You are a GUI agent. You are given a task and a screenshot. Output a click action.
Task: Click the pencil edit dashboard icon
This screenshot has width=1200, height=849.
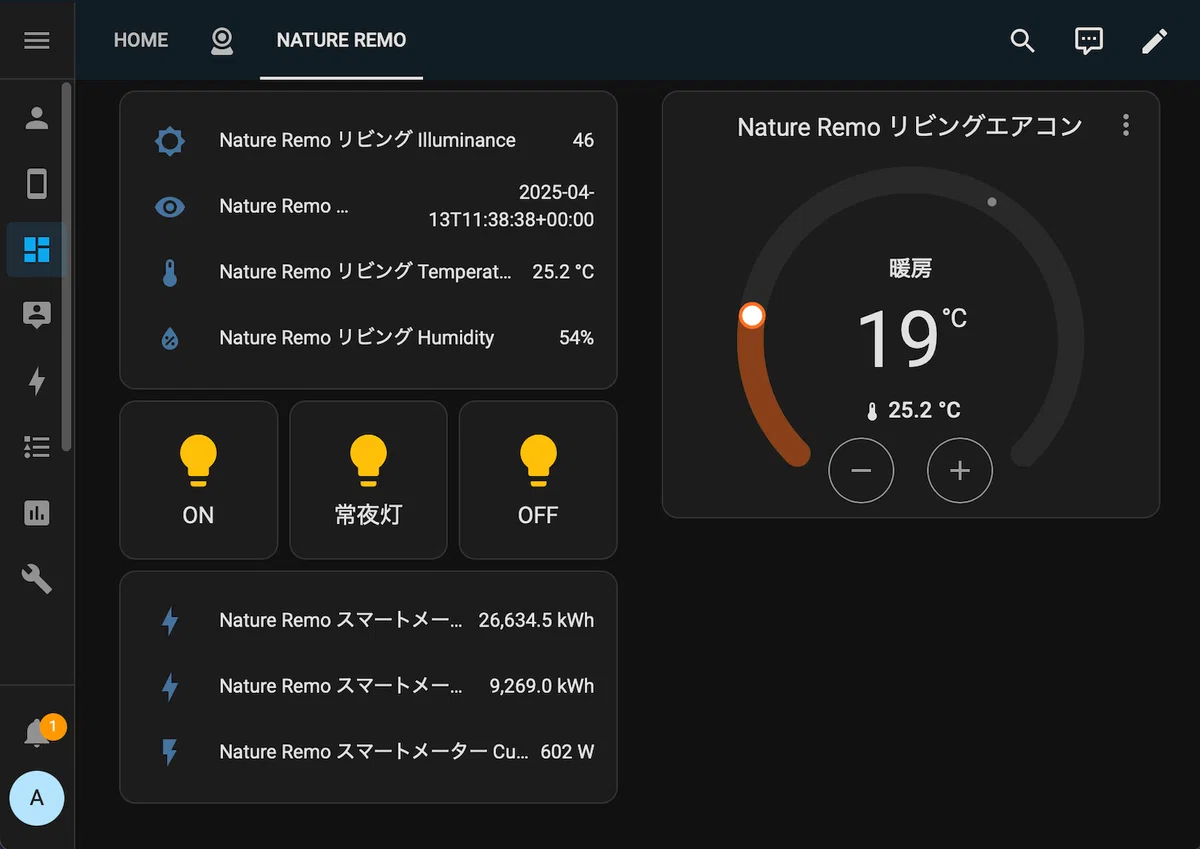1154,40
